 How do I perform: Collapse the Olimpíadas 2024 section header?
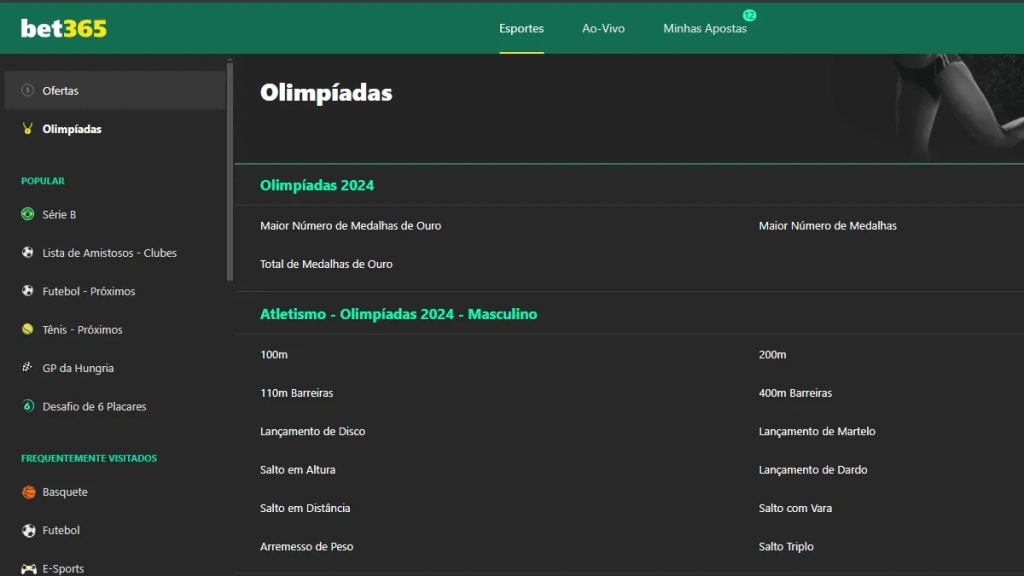tap(318, 185)
